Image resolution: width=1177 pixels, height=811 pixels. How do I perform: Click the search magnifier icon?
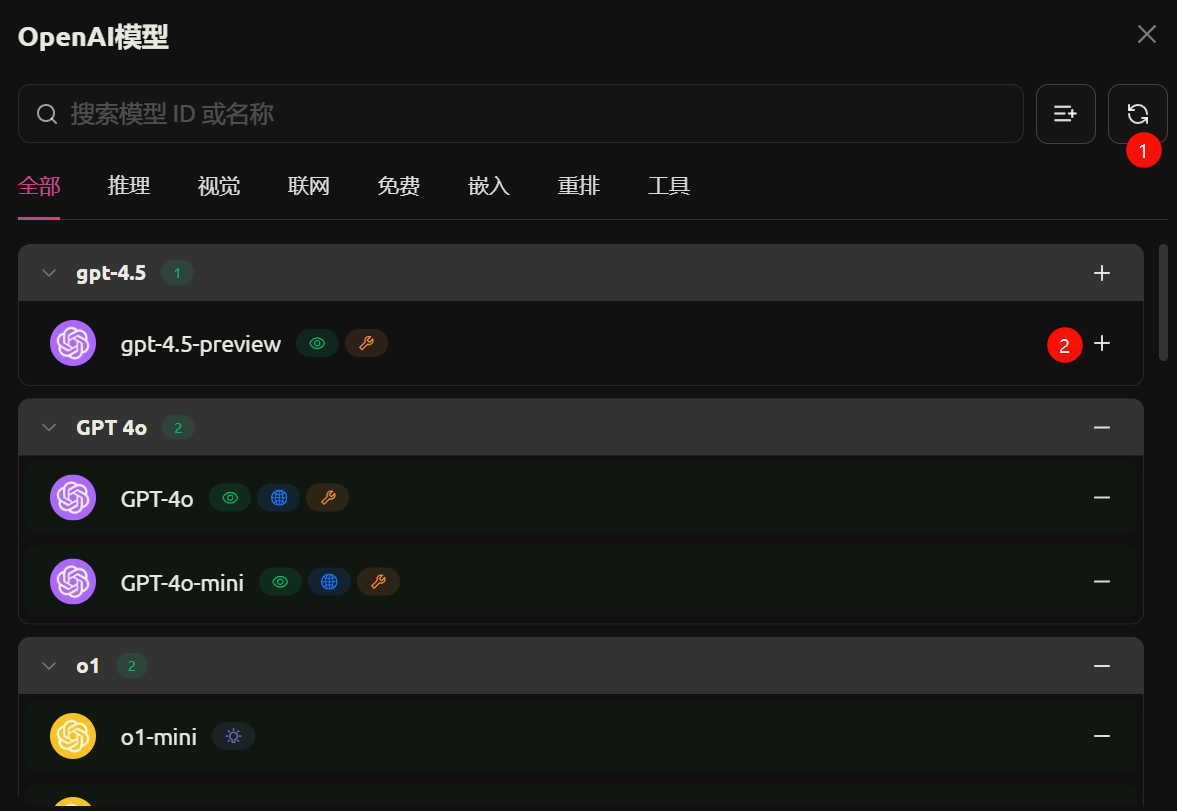click(47, 114)
